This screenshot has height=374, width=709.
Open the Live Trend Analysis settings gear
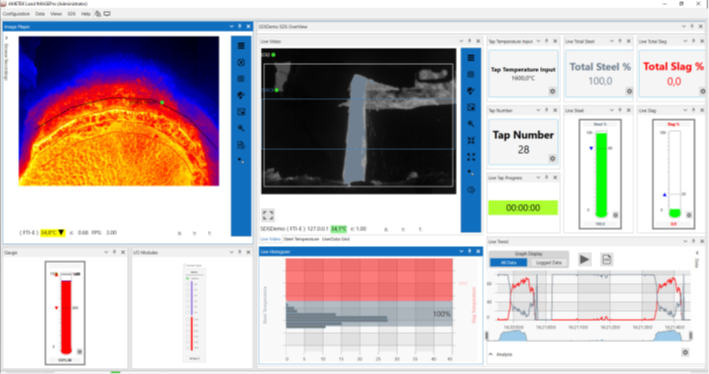[685, 352]
